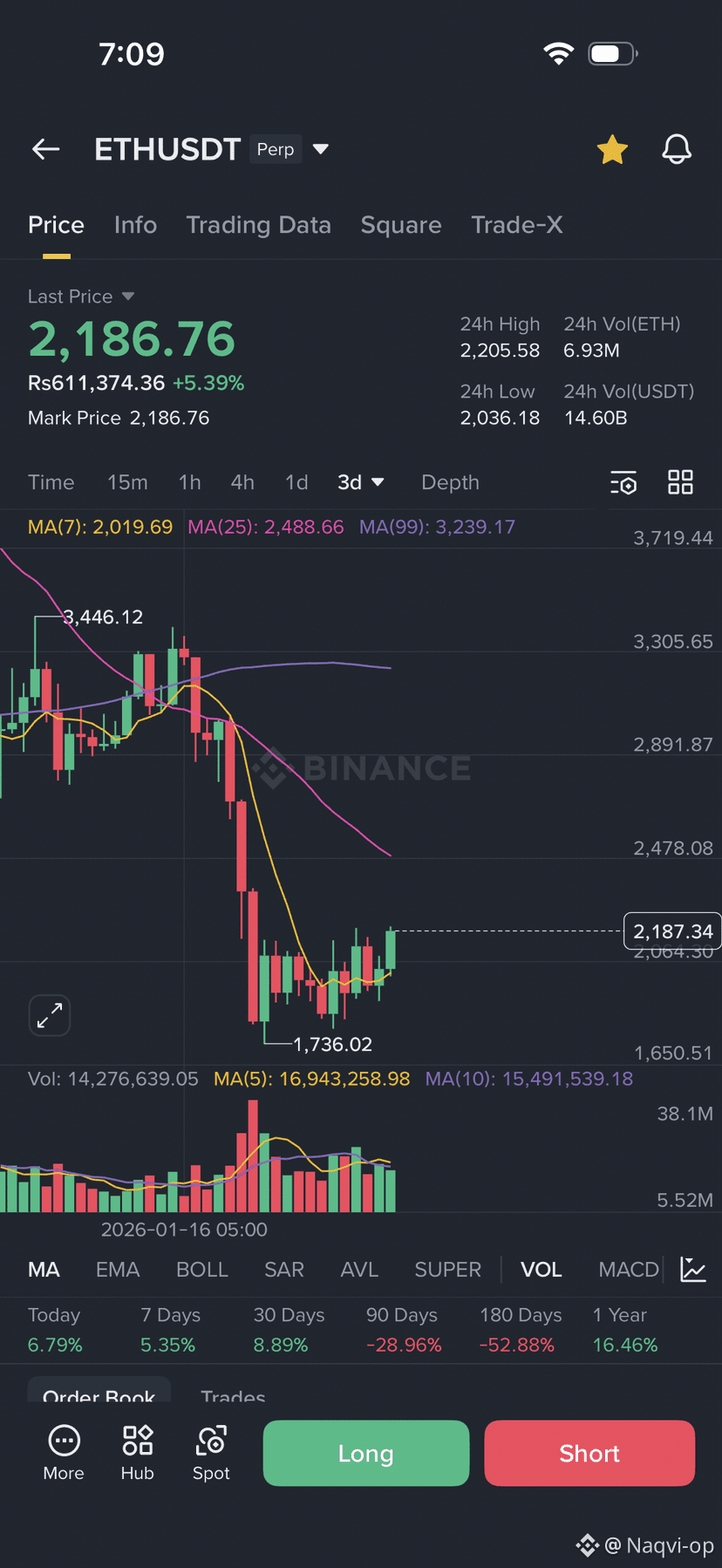Toggle the MACD indicator

point(629,1270)
